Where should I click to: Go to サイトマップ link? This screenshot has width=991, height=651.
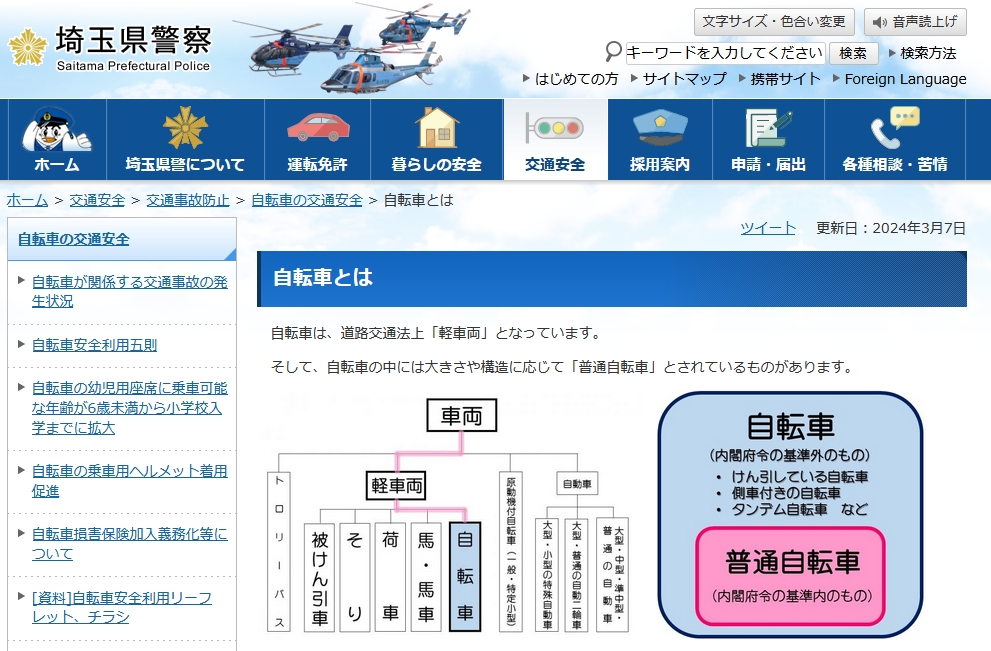click(684, 79)
